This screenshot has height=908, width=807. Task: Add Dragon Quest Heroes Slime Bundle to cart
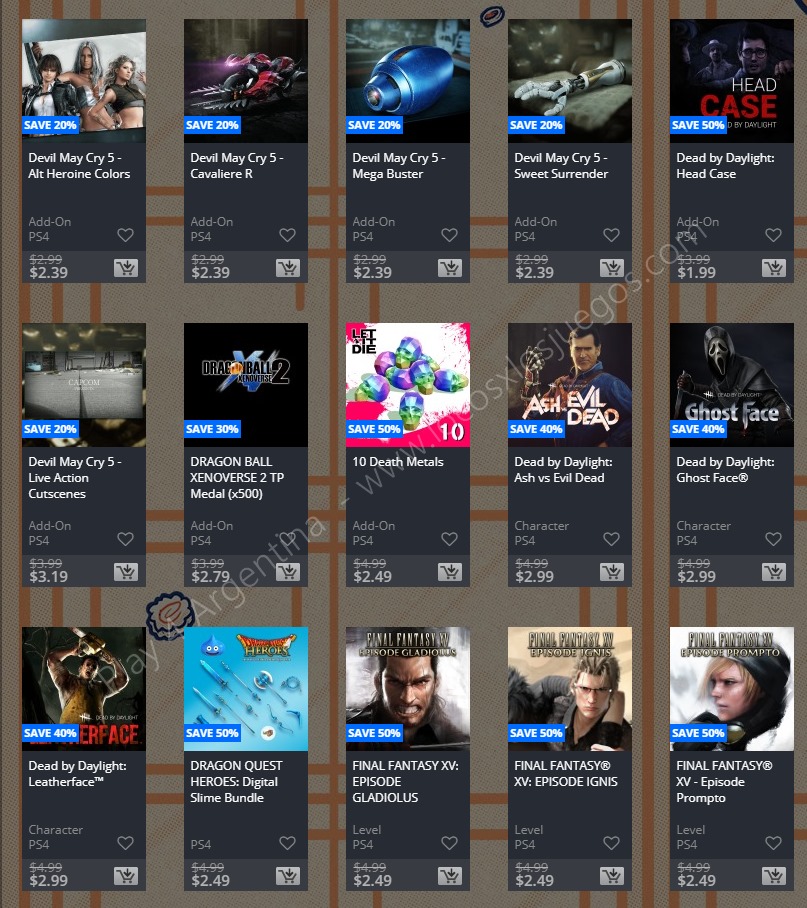pos(288,876)
